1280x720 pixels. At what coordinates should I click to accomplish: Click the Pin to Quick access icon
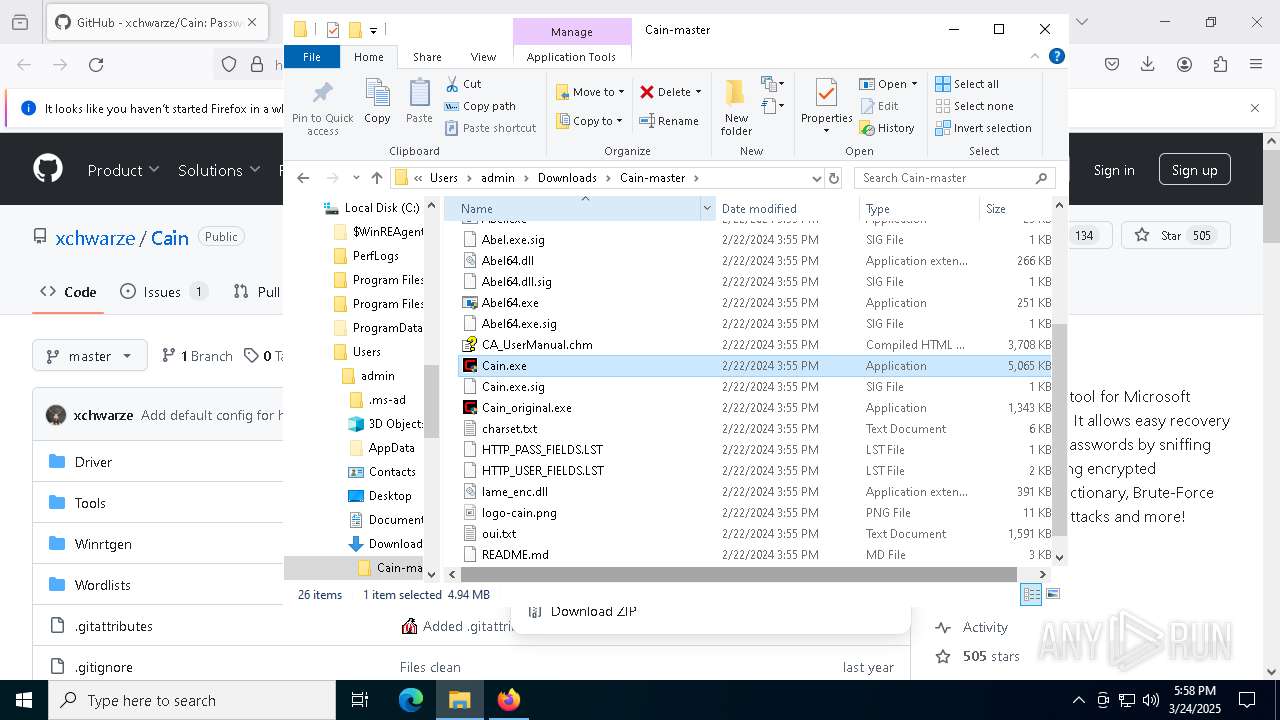tap(322, 108)
